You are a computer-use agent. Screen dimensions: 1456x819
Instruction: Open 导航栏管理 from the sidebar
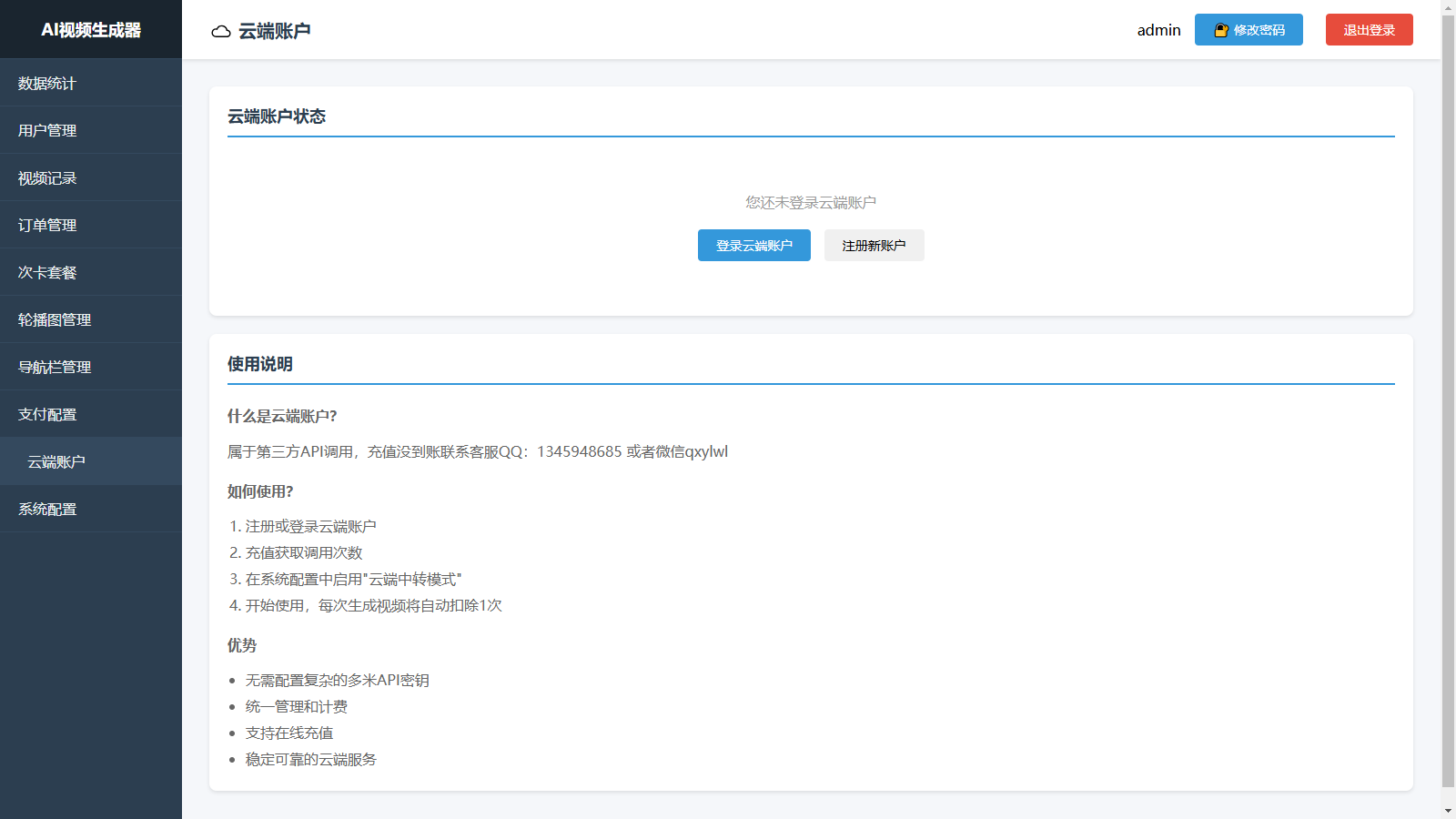(53, 367)
